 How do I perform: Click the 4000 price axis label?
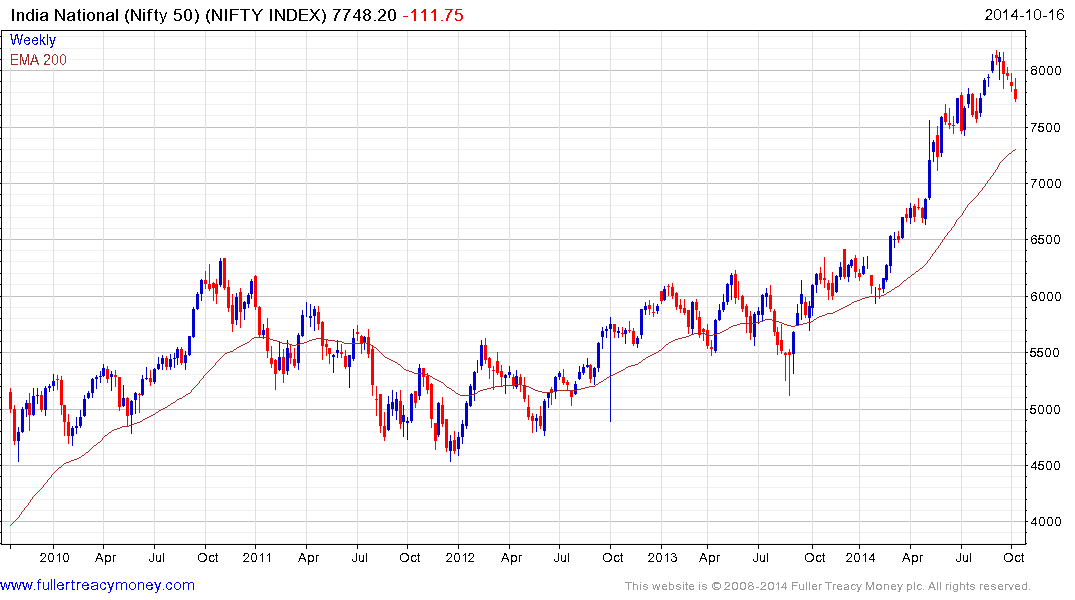[1045, 522]
